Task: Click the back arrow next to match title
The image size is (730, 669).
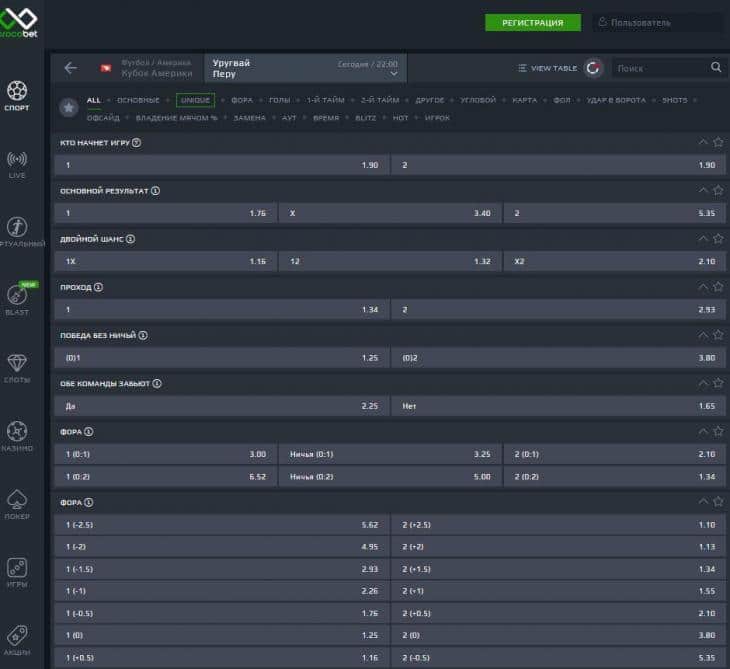Action: [70, 68]
